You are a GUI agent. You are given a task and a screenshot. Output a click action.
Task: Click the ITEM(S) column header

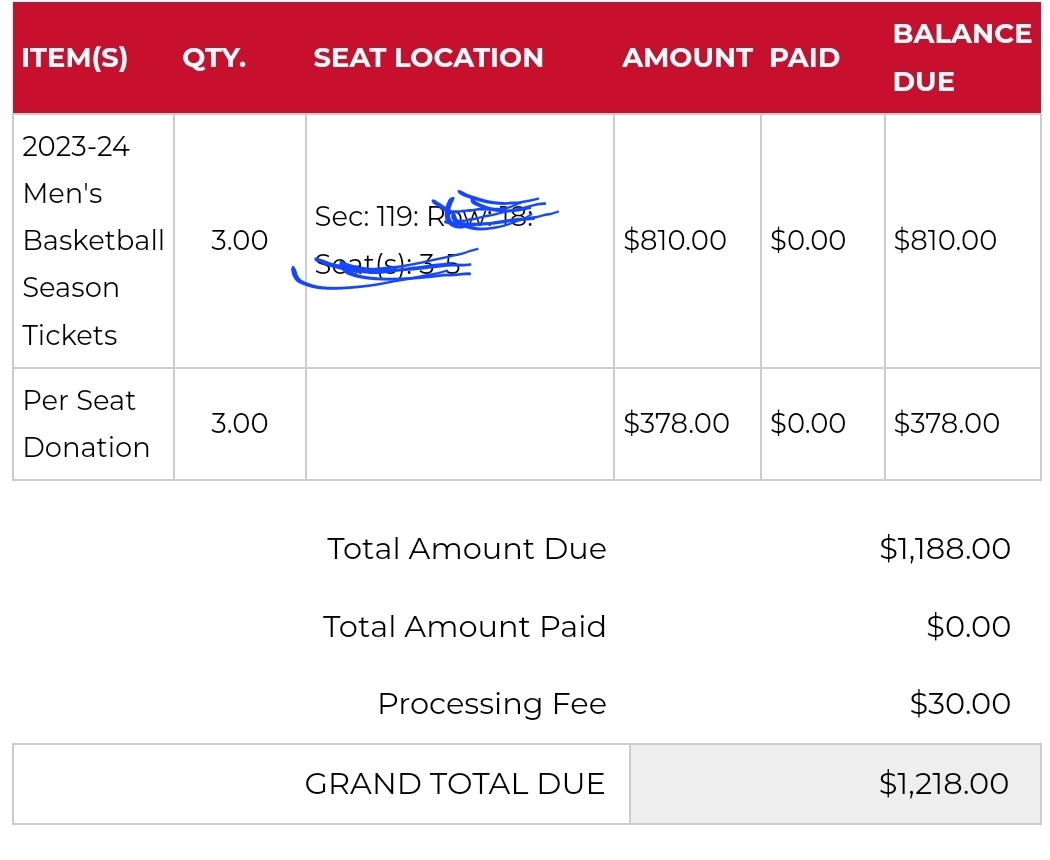coord(74,58)
